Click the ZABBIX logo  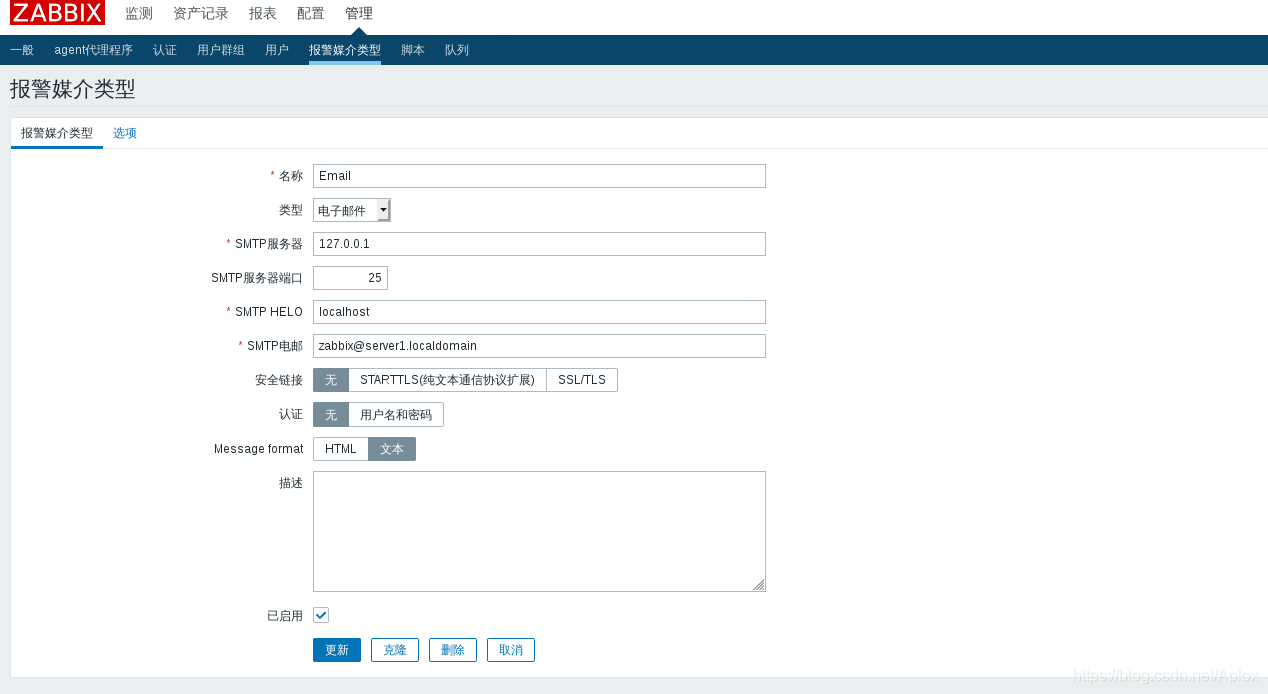[x=57, y=13]
